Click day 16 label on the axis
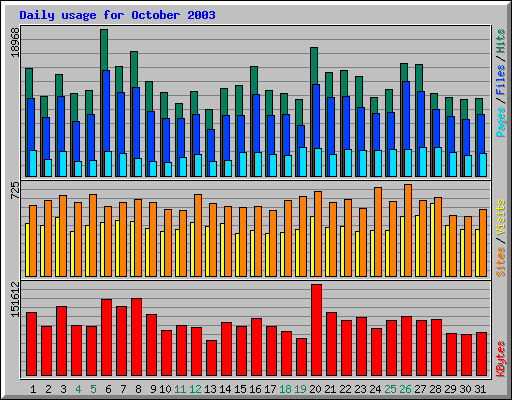The image size is (512, 400). click(x=255, y=389)
